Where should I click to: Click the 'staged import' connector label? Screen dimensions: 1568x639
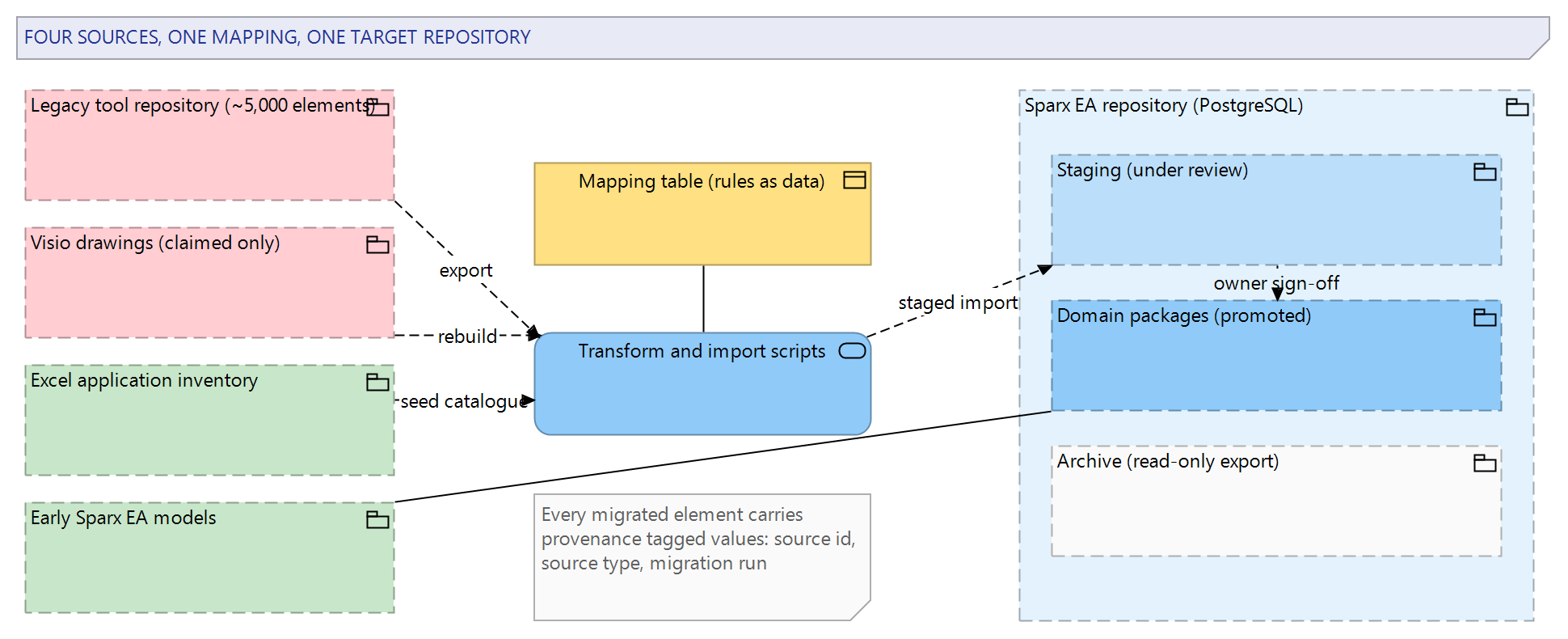958,303
